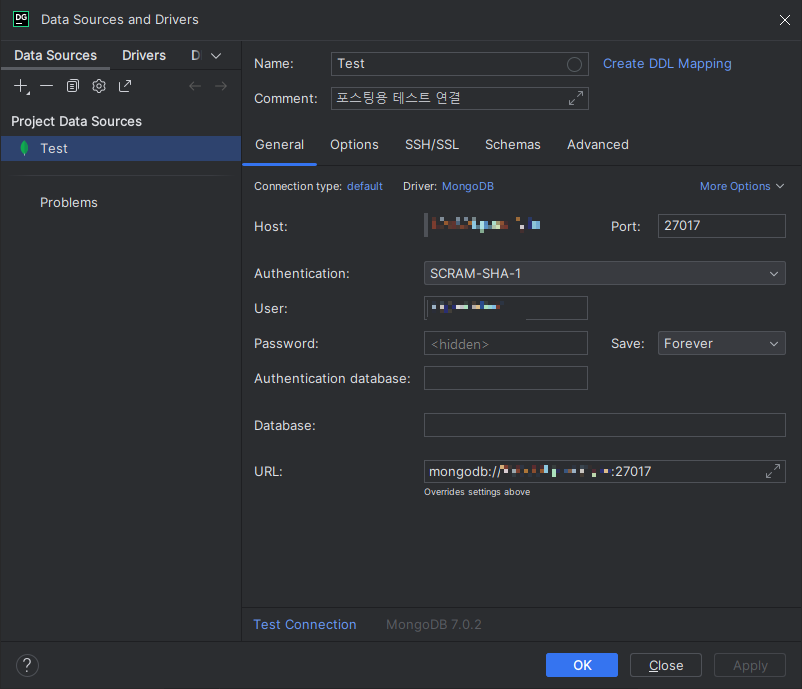This screenshot has width=802, height=689.
Task: Click the Close button
Action: 666,665
